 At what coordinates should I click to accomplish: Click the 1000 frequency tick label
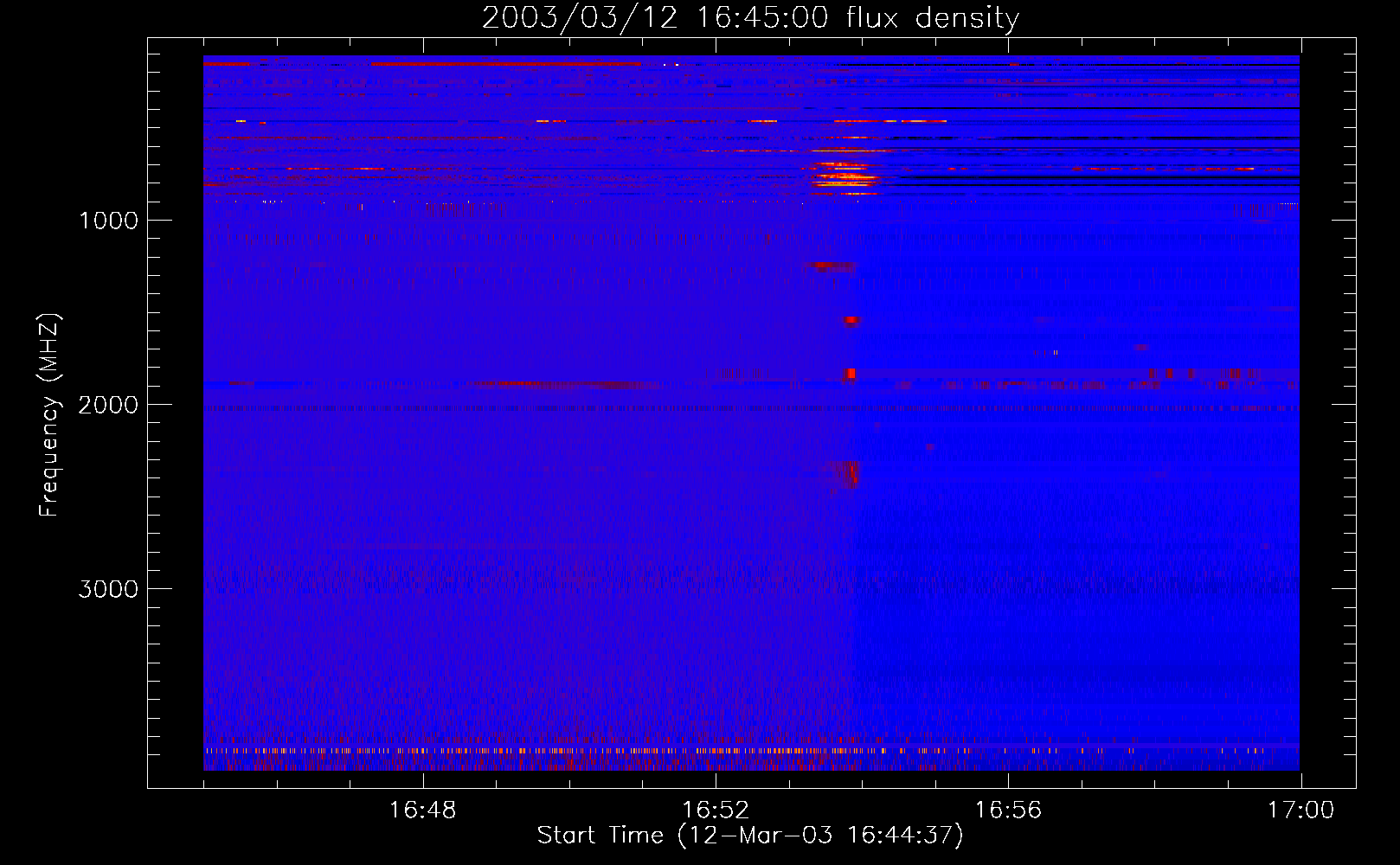click(108, 221)
